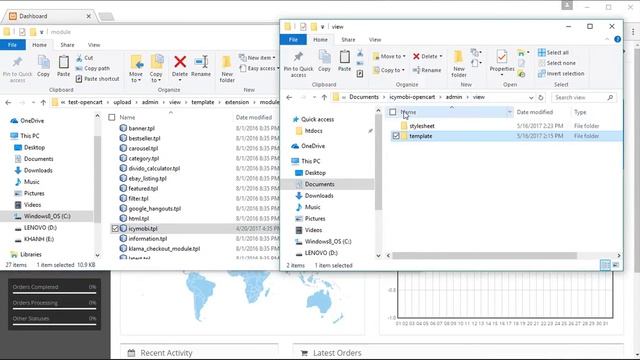
Task: Open the Copy to dropdown in view window
Action: pos(389,70)
